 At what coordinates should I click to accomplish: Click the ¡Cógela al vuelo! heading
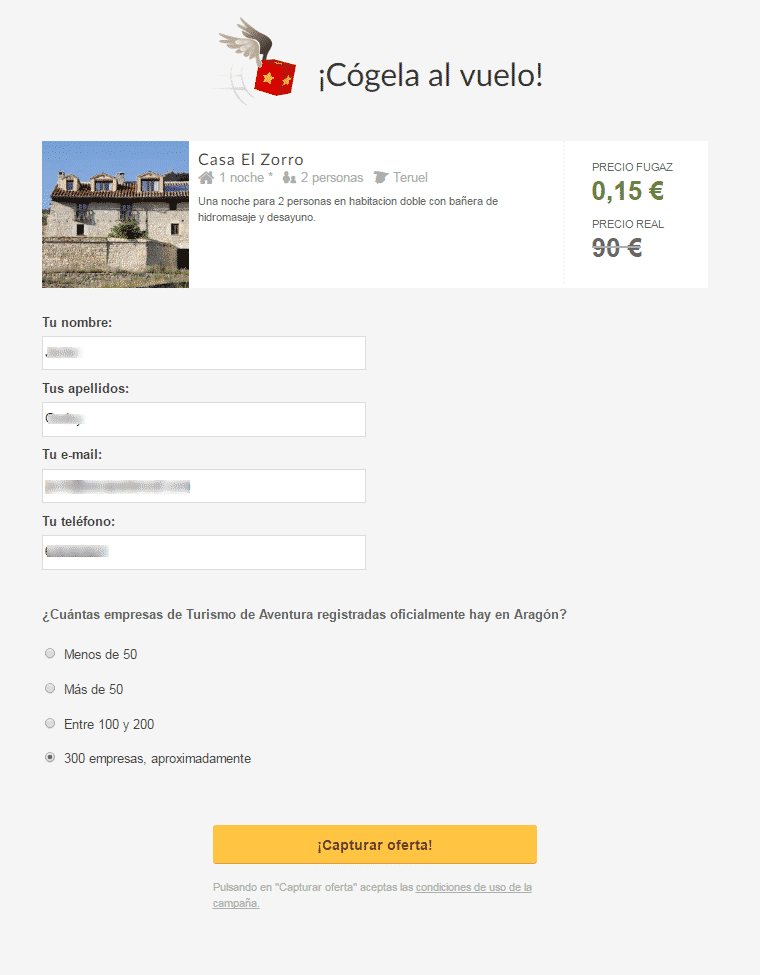430,75
